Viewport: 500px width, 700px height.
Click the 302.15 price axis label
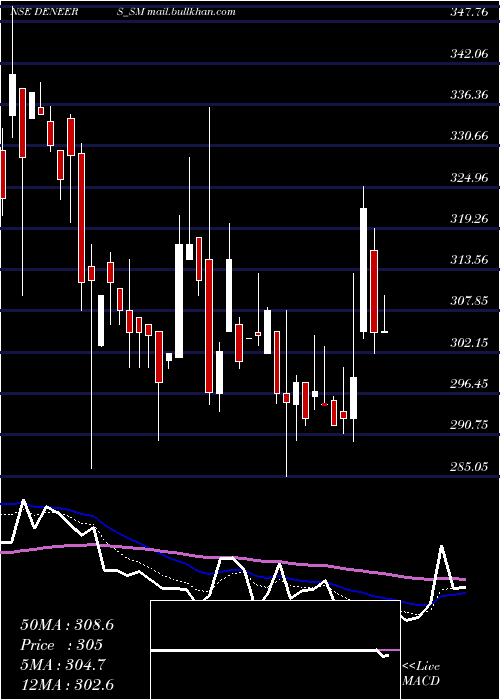tap(469, 343)
